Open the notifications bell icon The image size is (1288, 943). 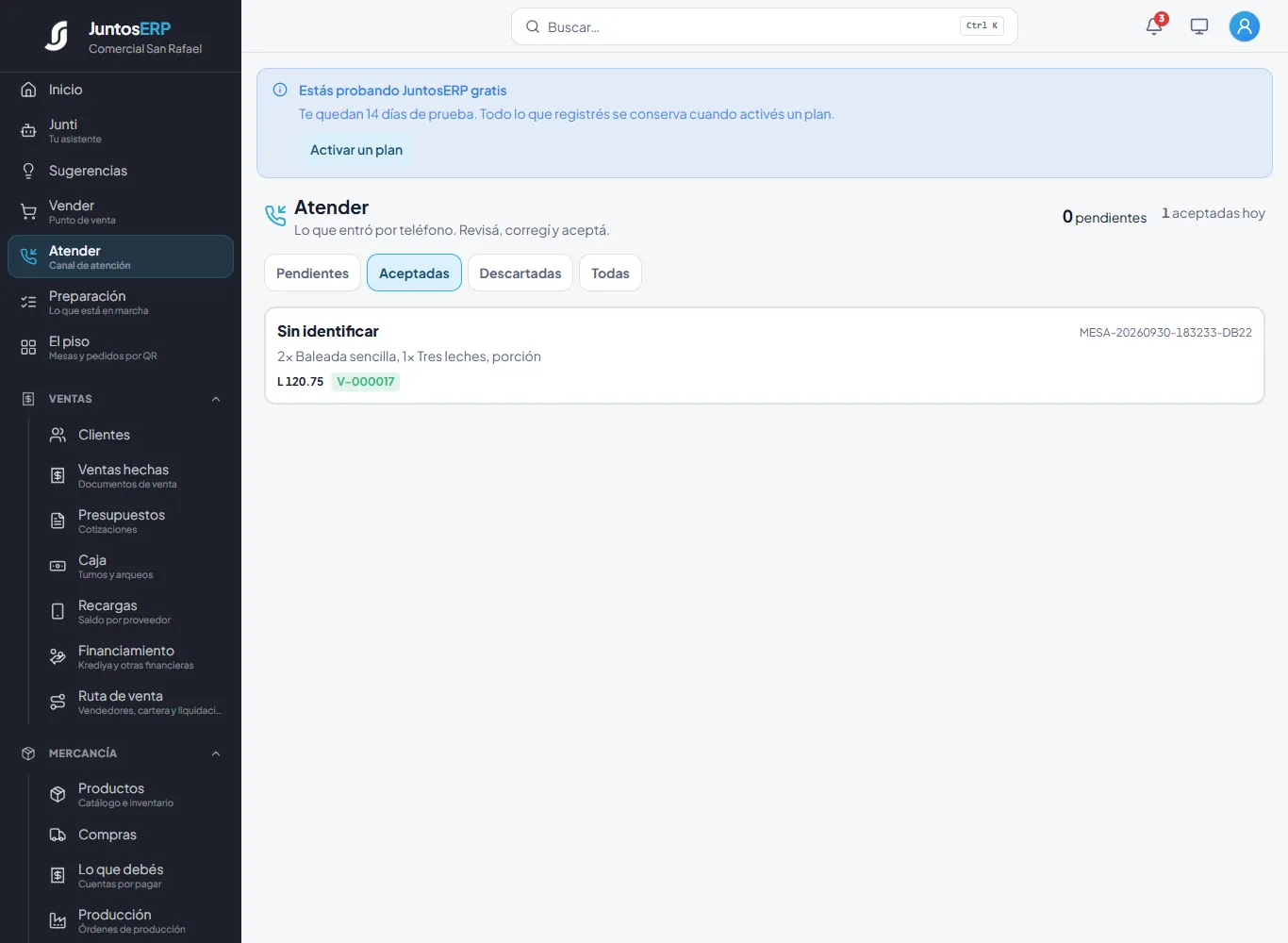[x=1154, y=26]
